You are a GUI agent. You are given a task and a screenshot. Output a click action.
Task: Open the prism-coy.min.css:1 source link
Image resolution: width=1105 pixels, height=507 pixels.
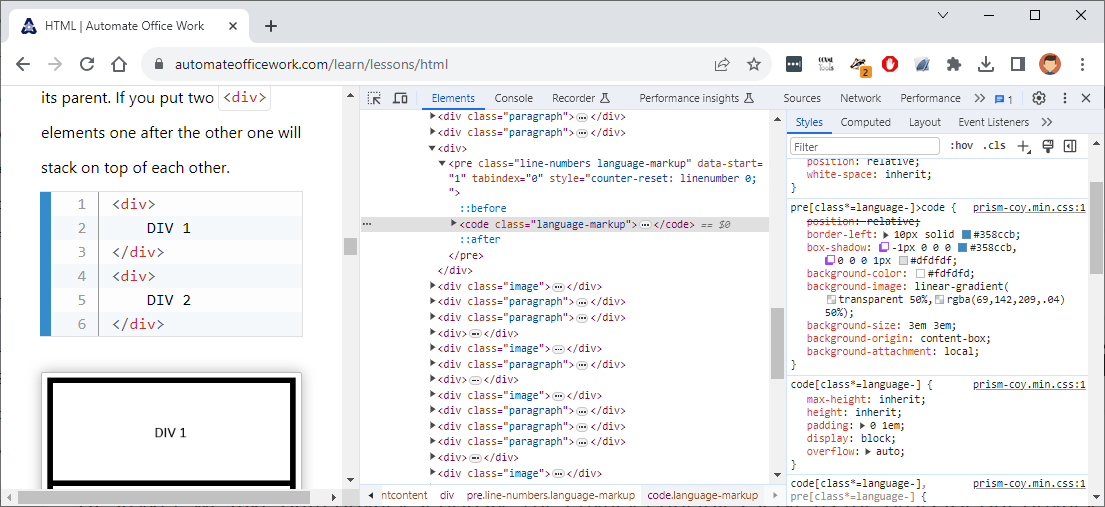click(1028, 208)
